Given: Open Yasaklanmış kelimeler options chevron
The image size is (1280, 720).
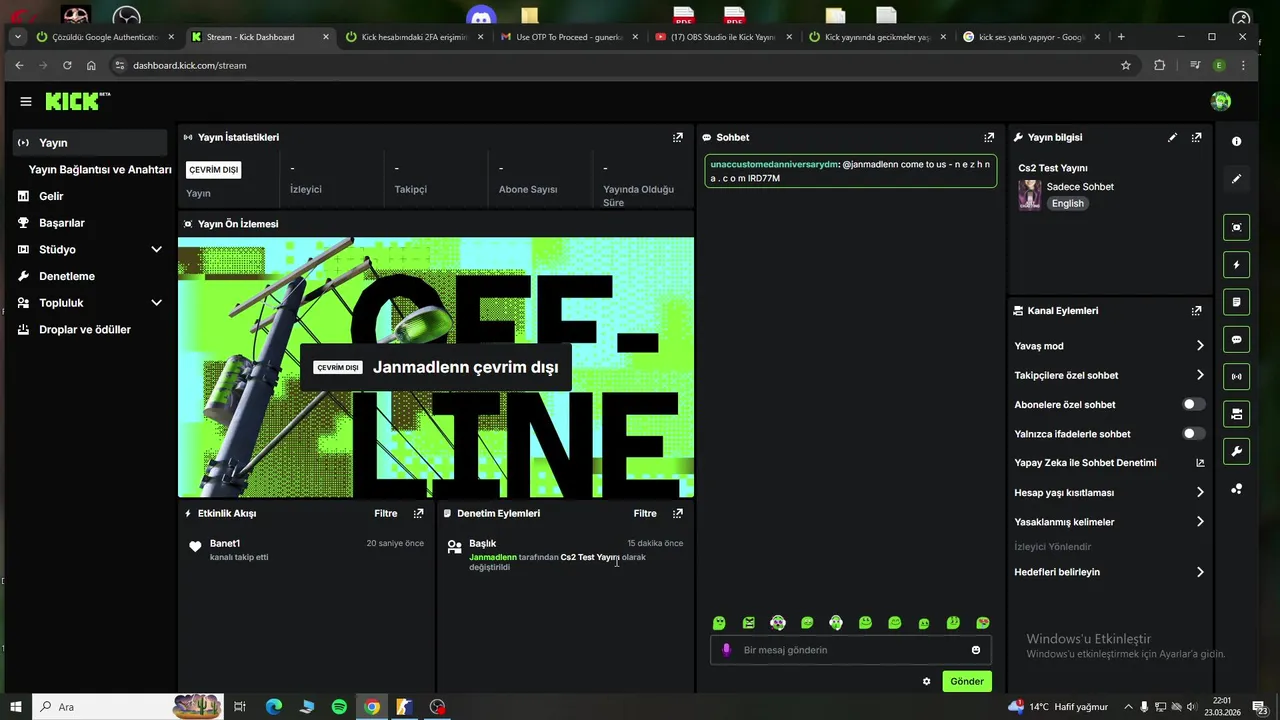Looking at the screenshot, I should [x=1200, y=522].
